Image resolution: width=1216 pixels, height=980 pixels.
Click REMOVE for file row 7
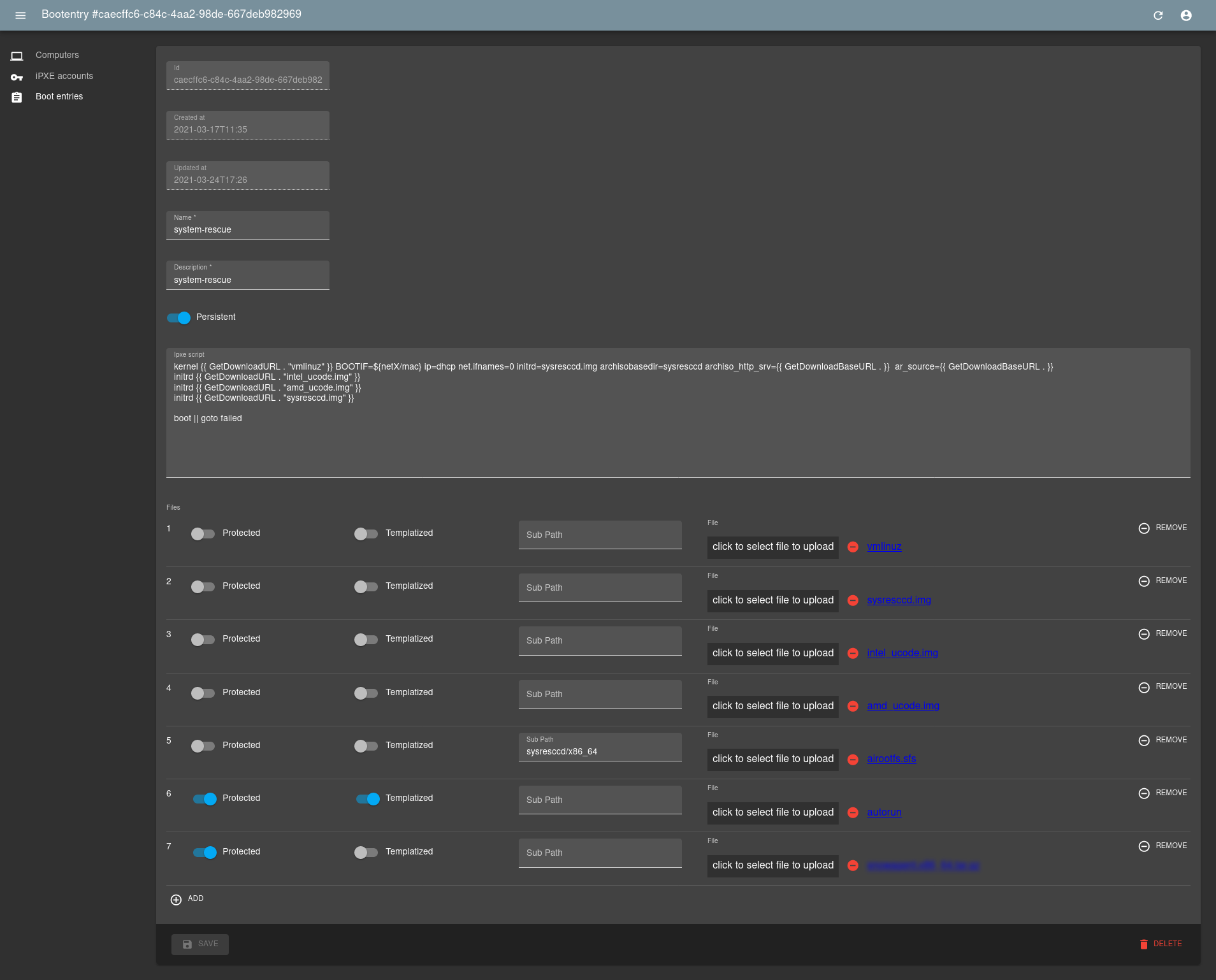tap(1163, 846)
